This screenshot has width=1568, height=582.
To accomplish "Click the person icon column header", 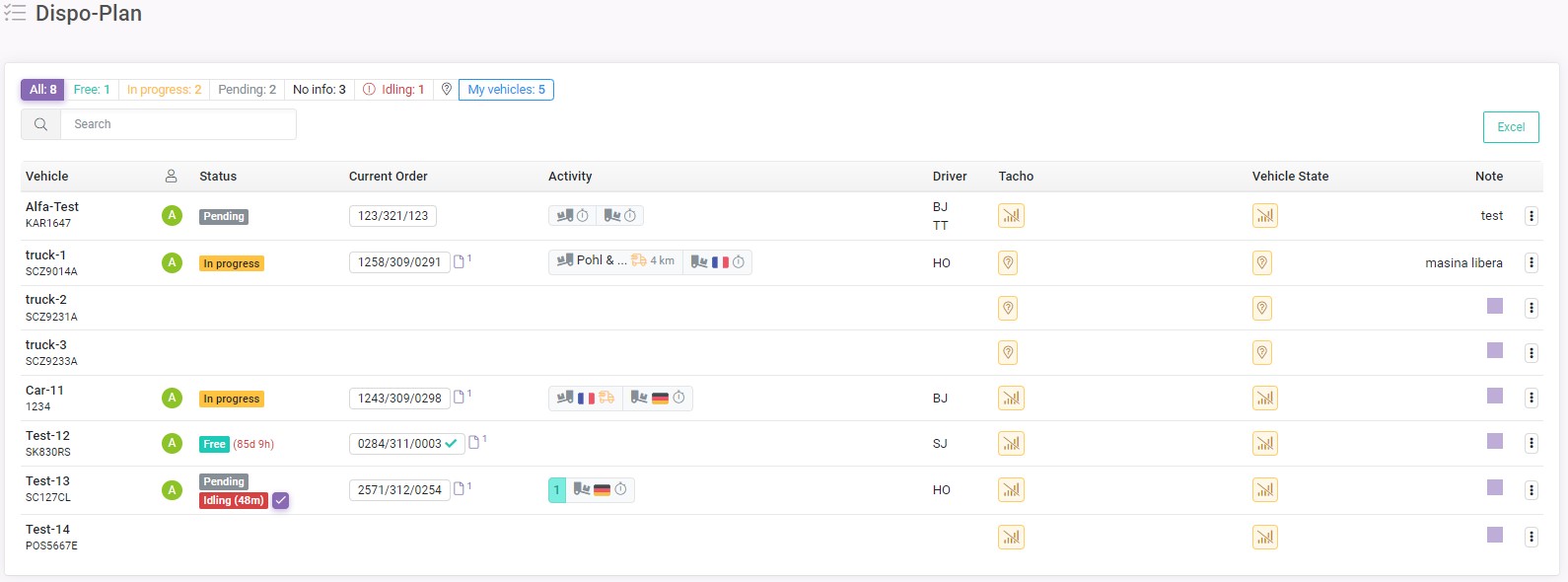I will click(x=171, y=176).
